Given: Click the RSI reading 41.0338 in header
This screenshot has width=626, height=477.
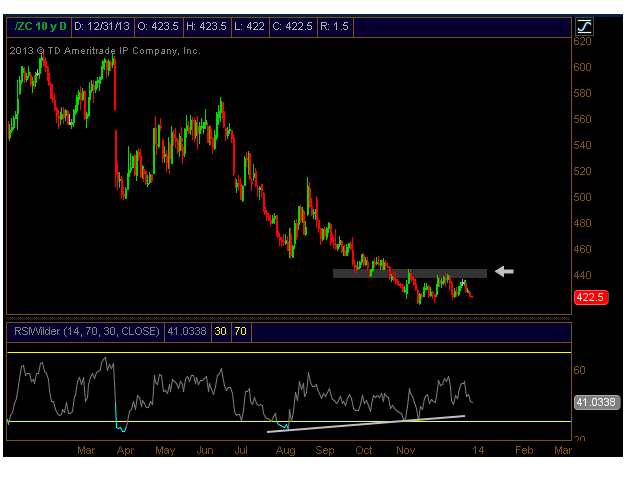Looking at the screenshot, I should point(187,331).
